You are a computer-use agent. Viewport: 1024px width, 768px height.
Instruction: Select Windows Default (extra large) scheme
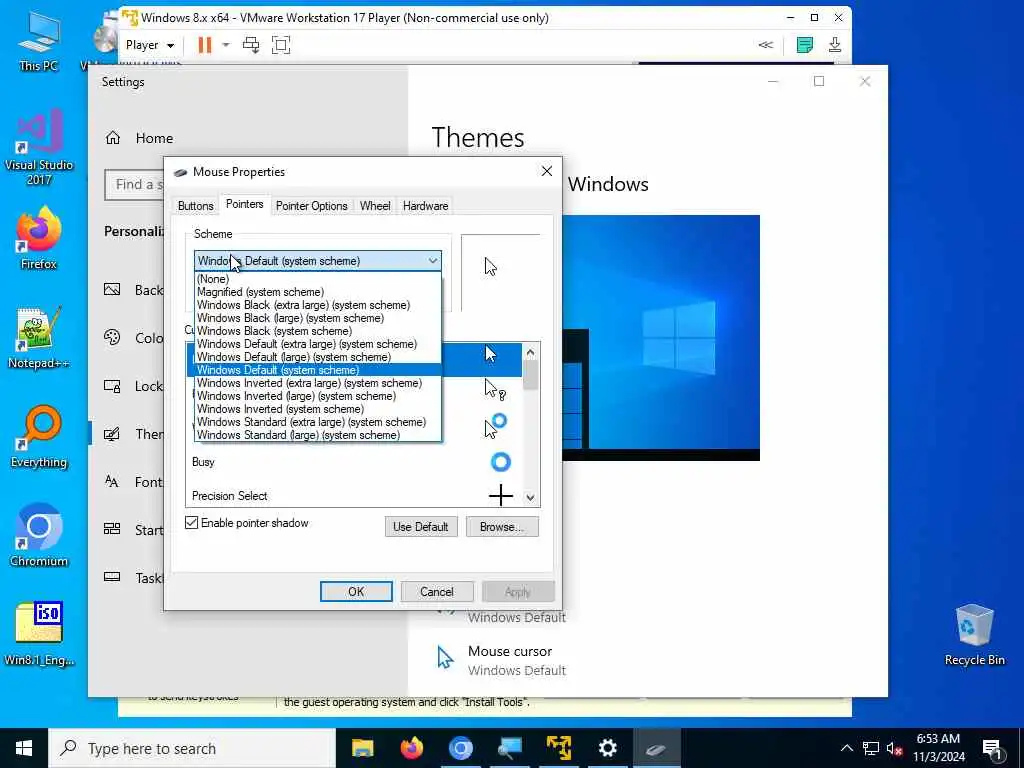click(318, 344)
